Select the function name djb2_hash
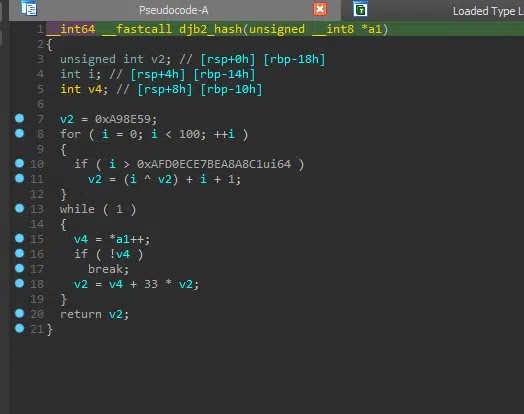The width and height of the screenshot is (524, 414). coord(210,29)
